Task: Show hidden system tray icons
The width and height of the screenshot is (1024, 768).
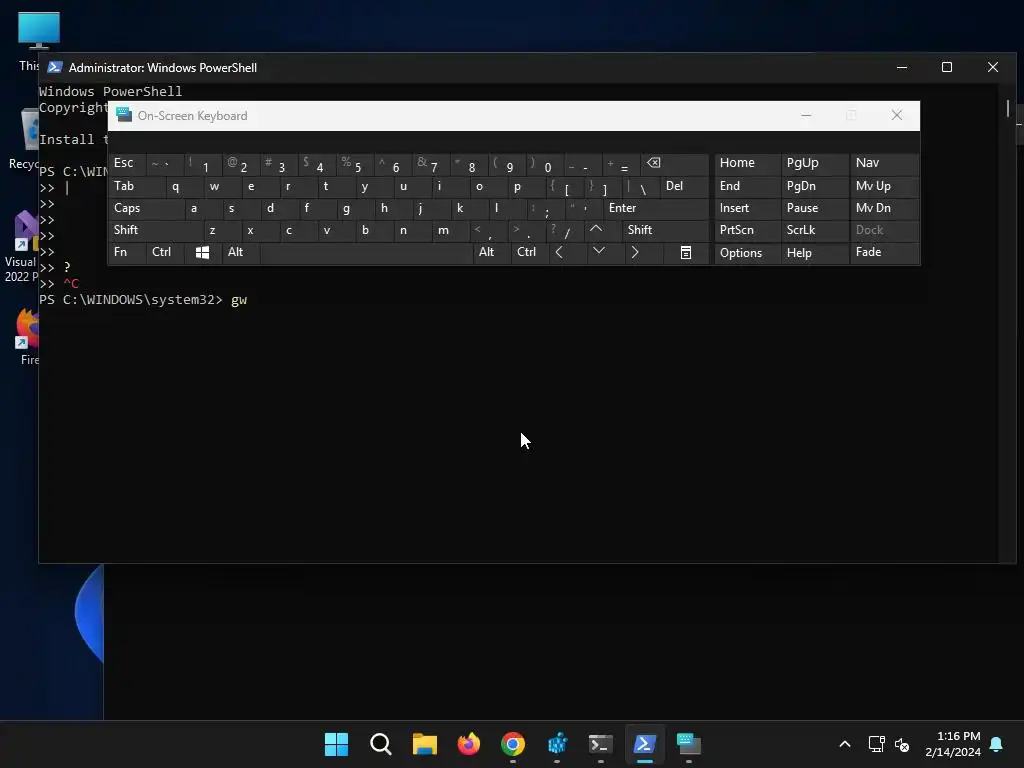Action: tap(844, 744)
